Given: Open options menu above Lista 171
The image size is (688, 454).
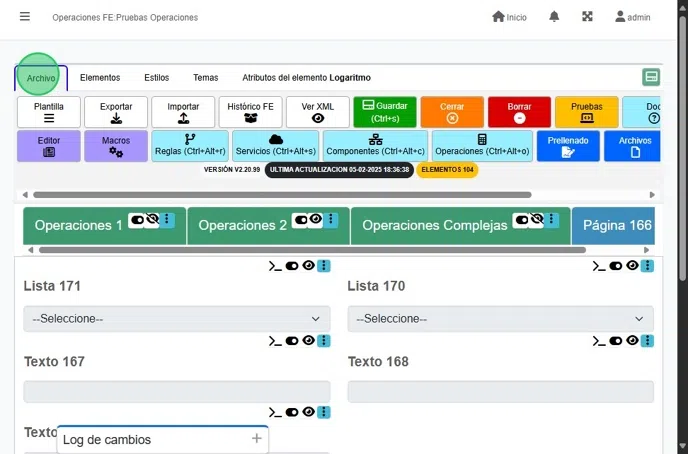Looking at the screenshot, I should [x=324, y=266].
